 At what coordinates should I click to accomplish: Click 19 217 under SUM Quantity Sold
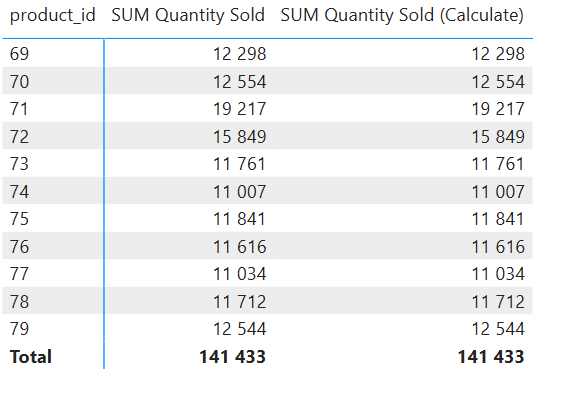[240, 109]
